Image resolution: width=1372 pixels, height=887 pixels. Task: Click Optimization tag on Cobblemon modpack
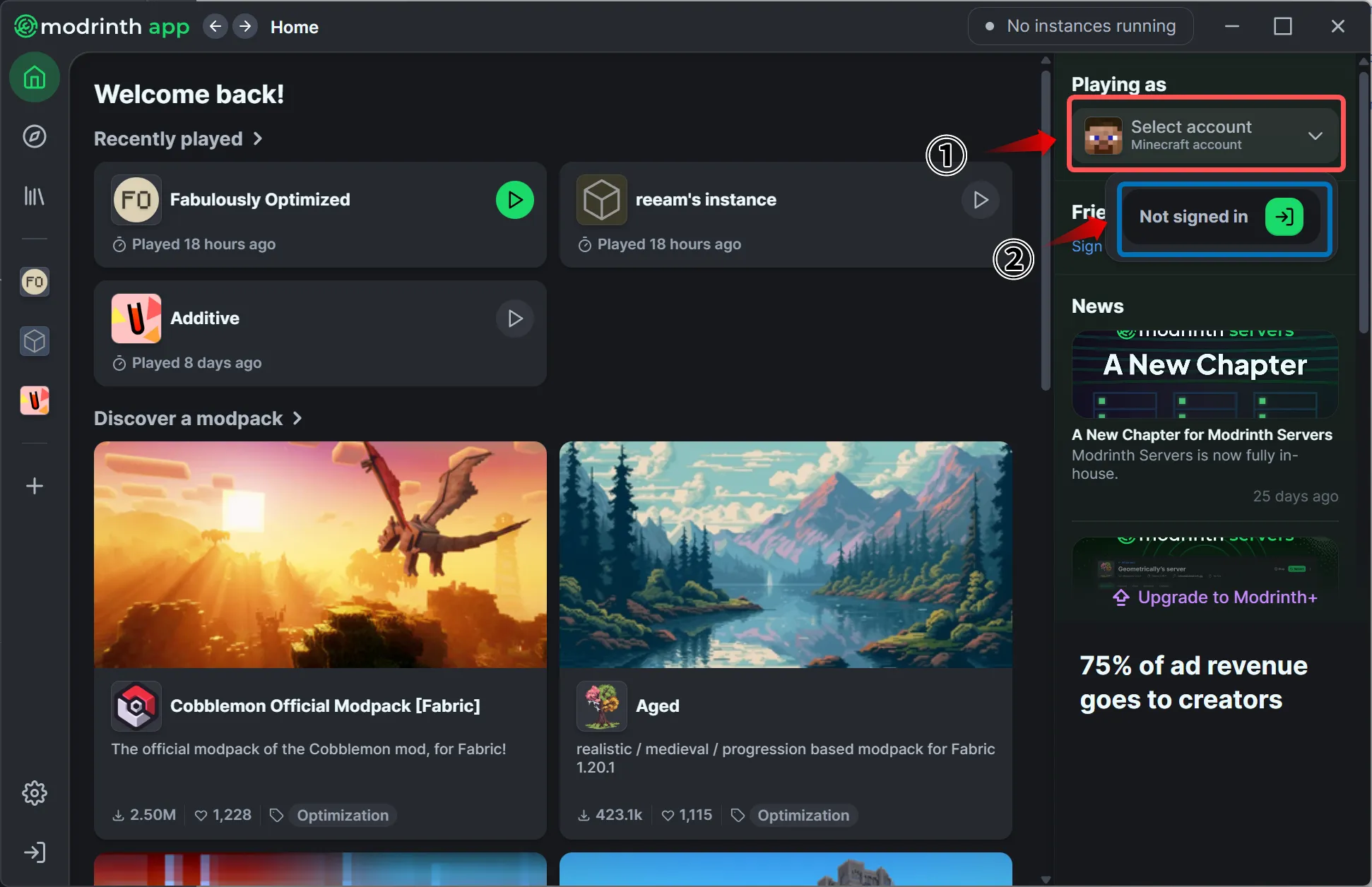(x=342, y=815)
